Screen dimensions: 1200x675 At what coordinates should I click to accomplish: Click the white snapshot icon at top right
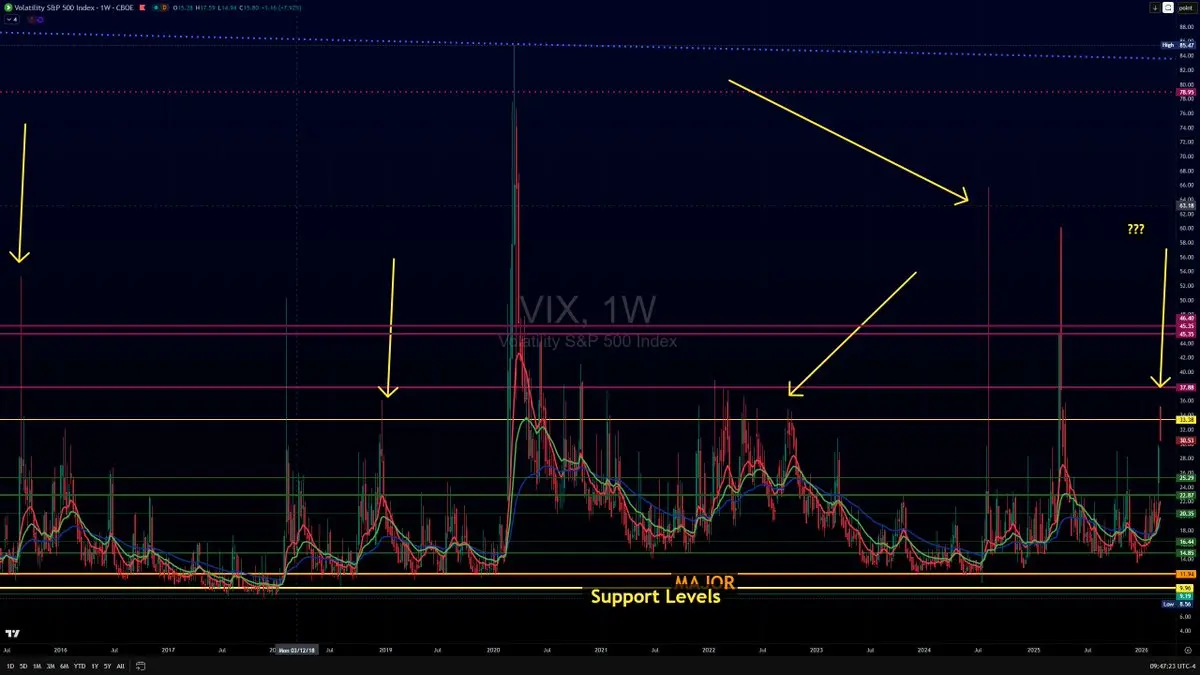[x=1168, y=8]
